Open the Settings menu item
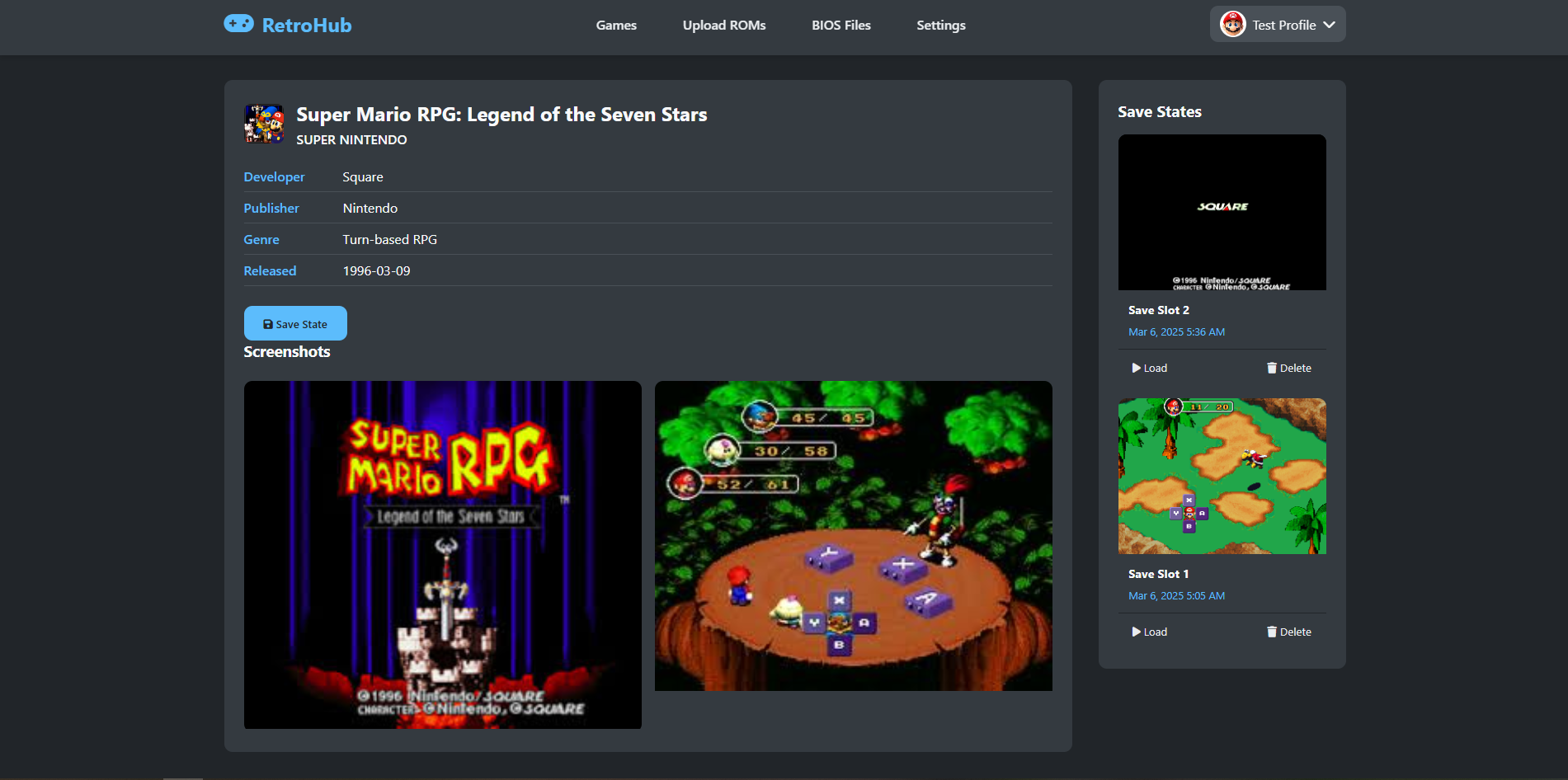Screen dimensions: 1568x780 tap(940, 26)
